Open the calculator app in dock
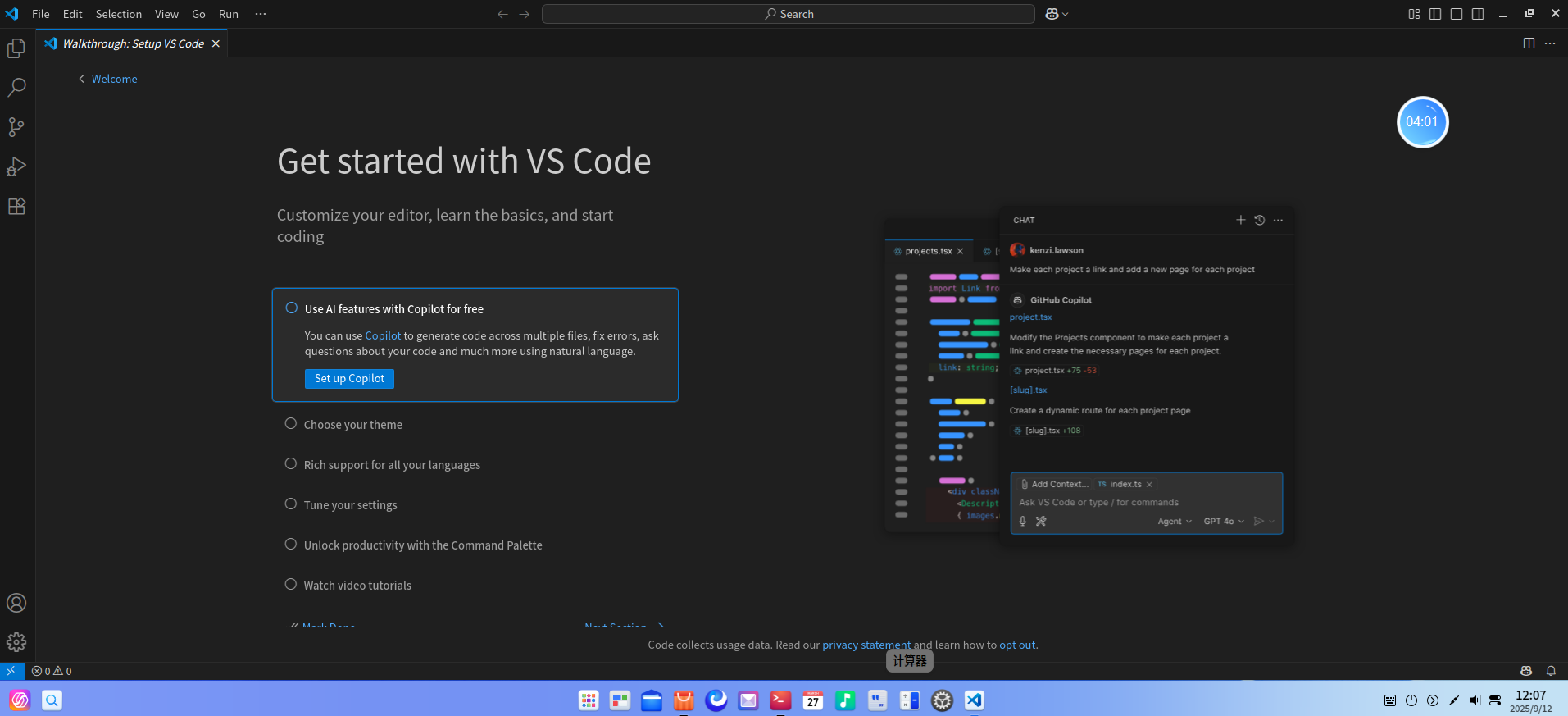 [910, 700]
